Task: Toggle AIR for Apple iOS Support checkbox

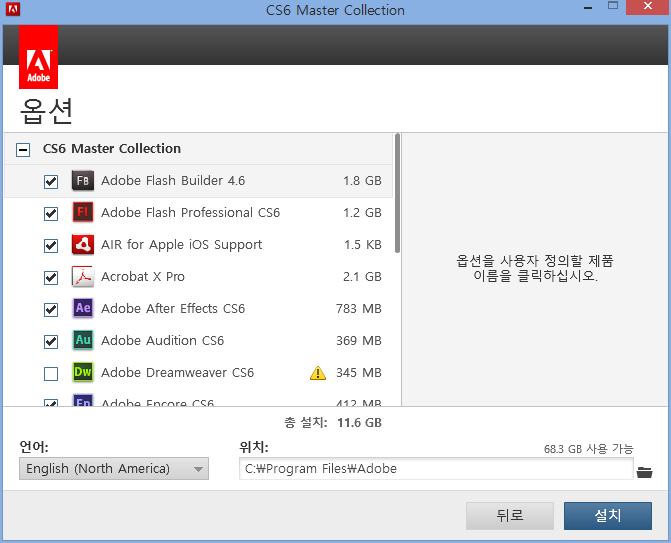Action: [51, 245]
